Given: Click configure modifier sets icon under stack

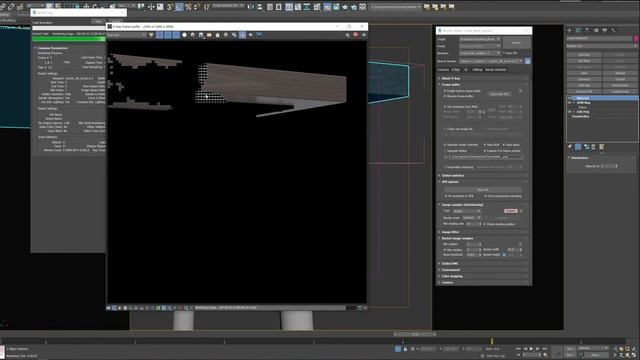Looking at the screenshot, I should [x=602, y=147].
